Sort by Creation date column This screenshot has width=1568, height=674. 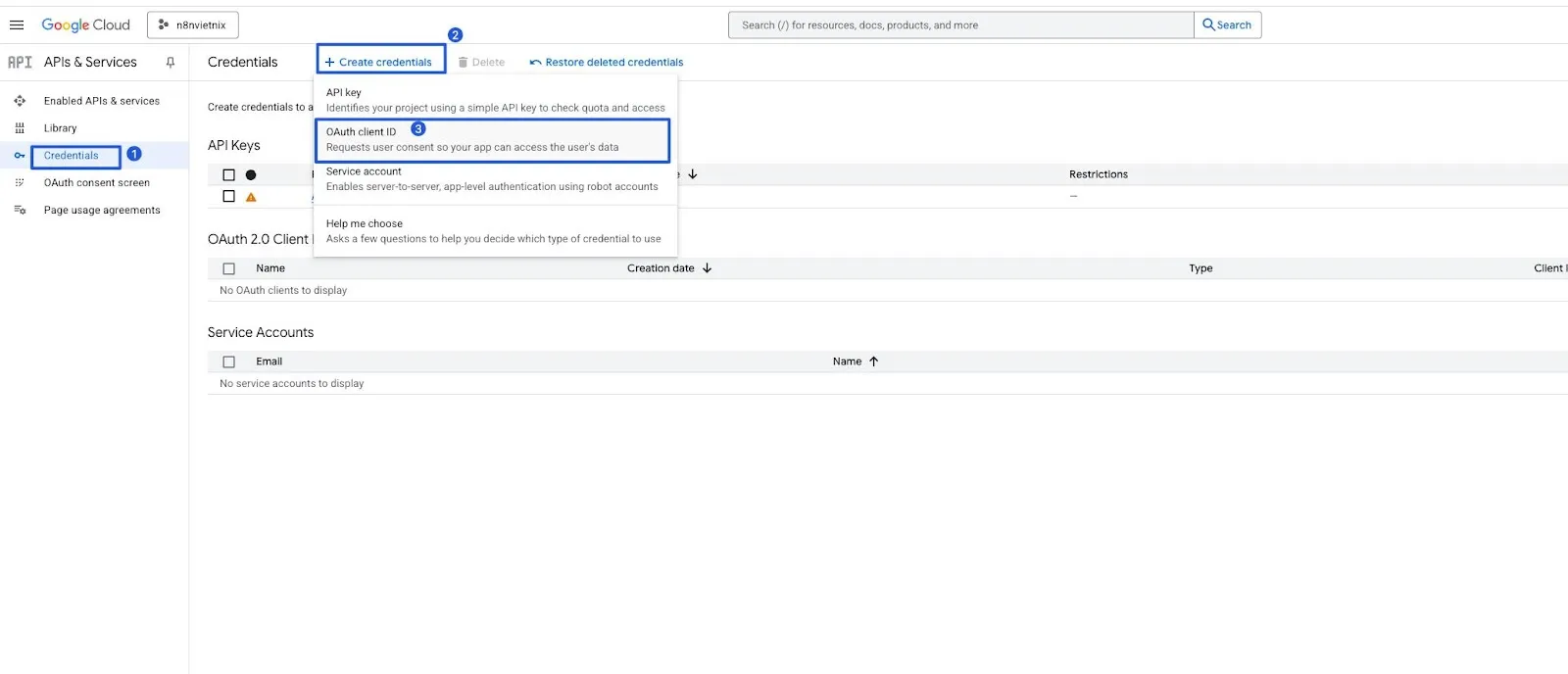tap(661, 268)
